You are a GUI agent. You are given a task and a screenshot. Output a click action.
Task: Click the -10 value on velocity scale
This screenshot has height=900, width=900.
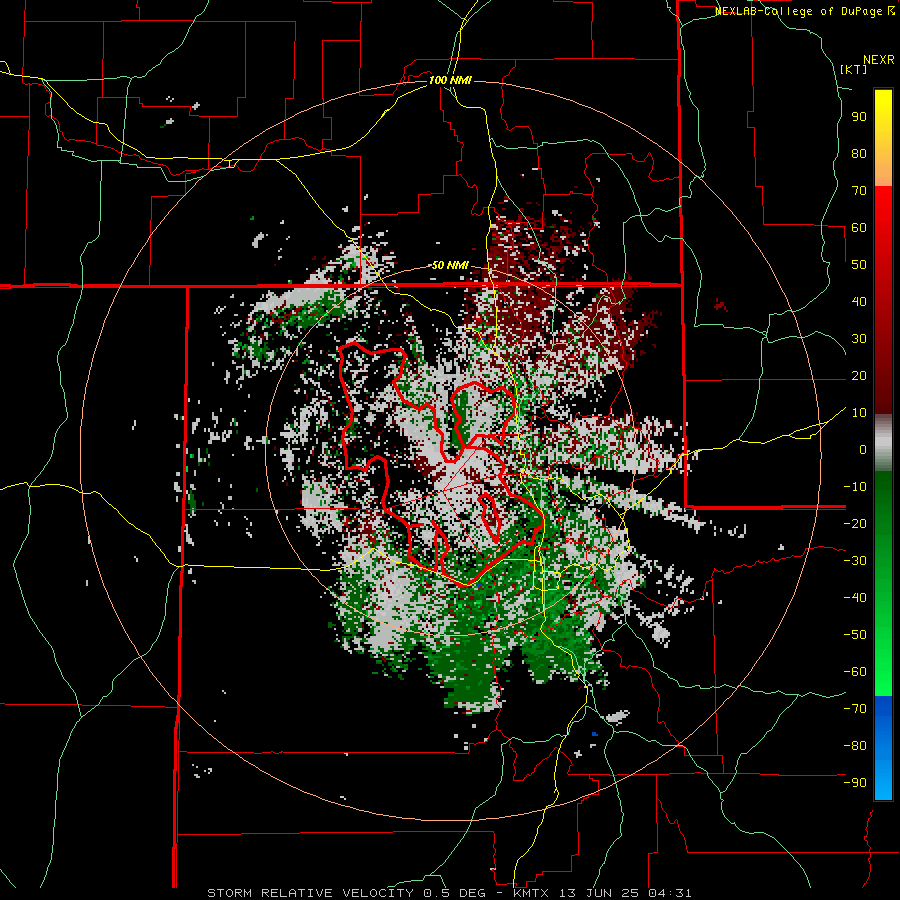point(855,487)
